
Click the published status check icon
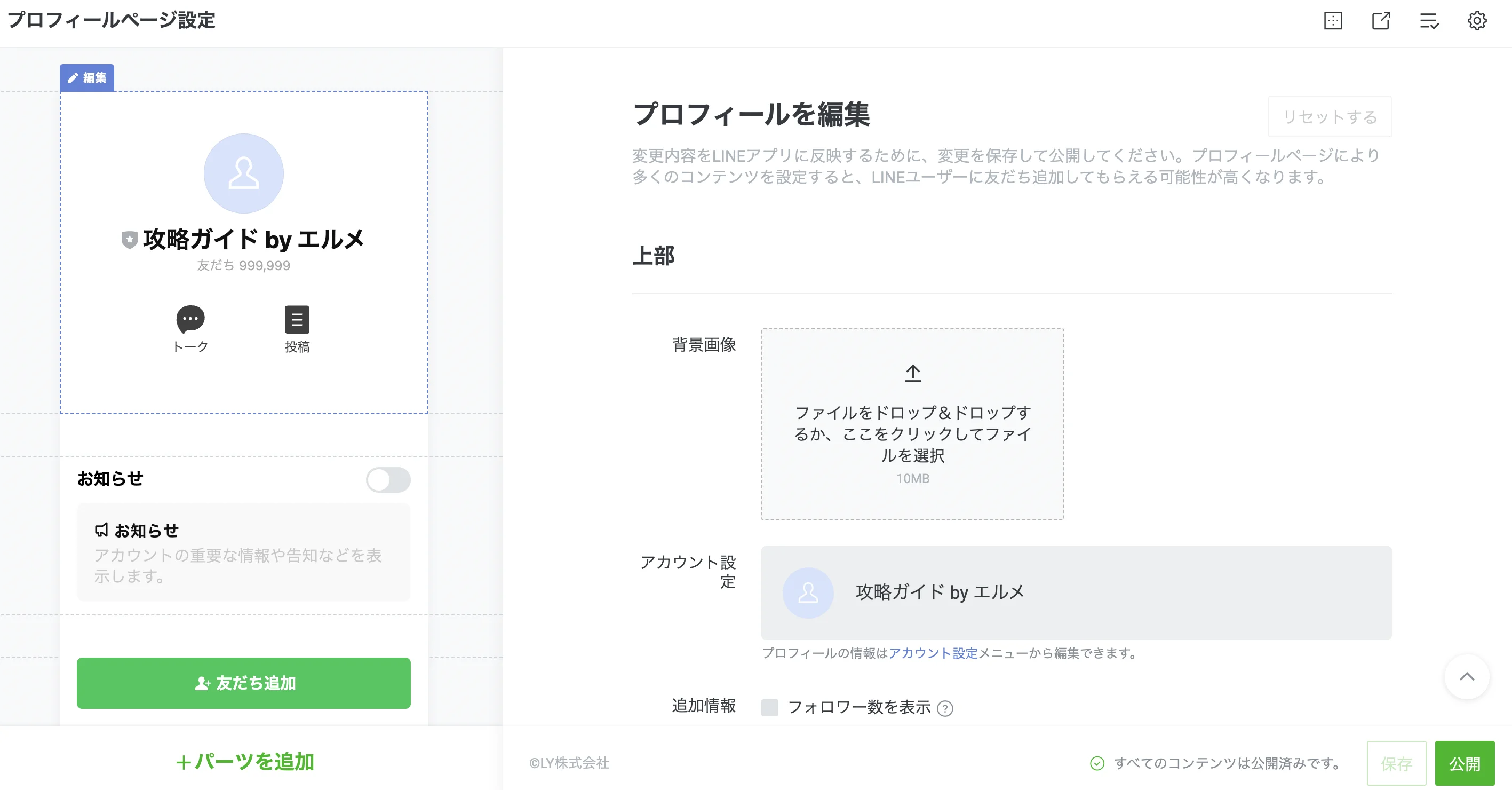[x=1097, y=763]
